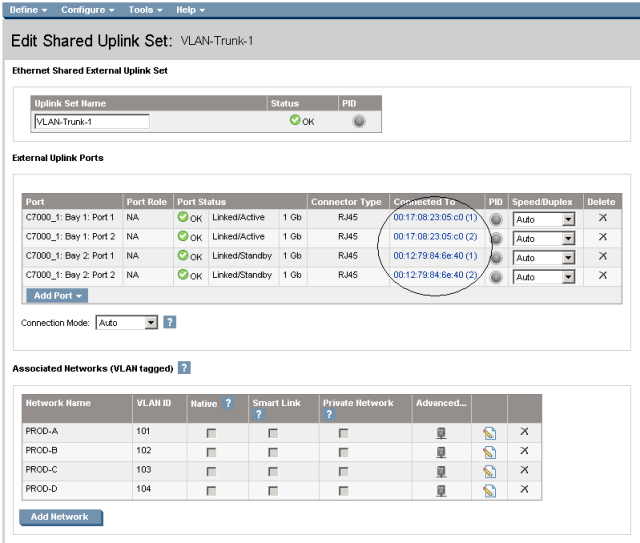
Task: Click PID icon for Bay 2: Port 2
Action: [x=496, y=276]
